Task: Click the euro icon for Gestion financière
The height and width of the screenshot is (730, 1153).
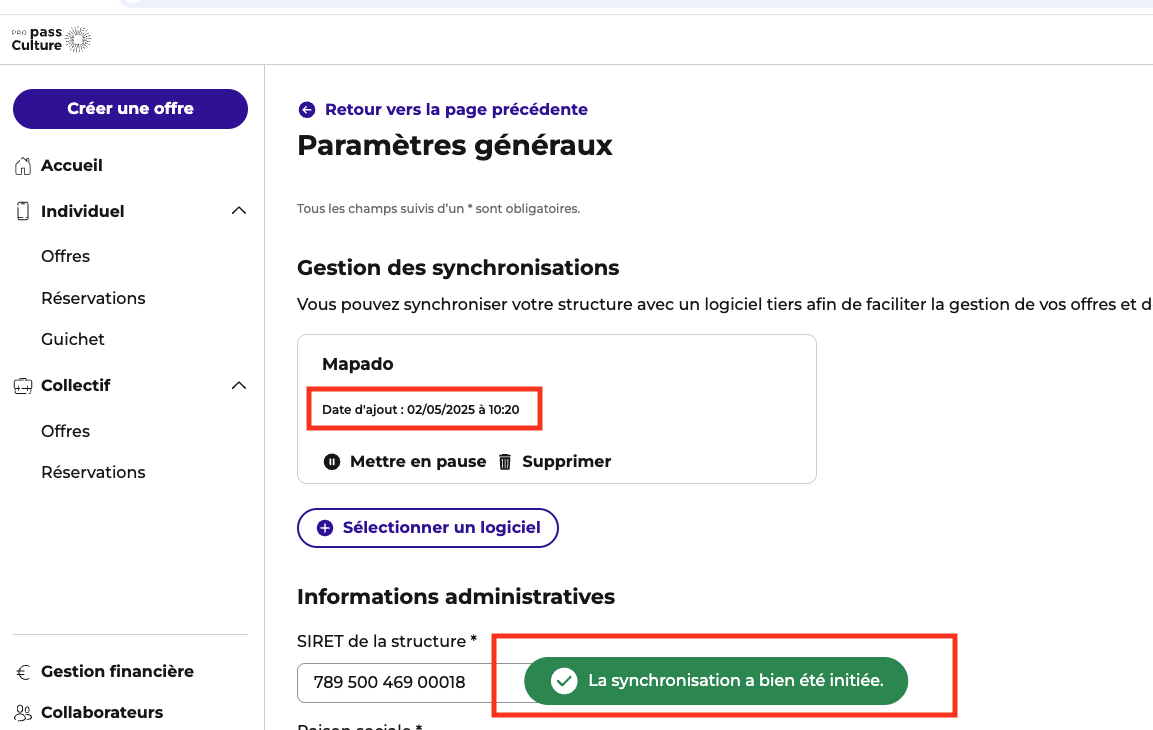Action: (x=23, y=672)
